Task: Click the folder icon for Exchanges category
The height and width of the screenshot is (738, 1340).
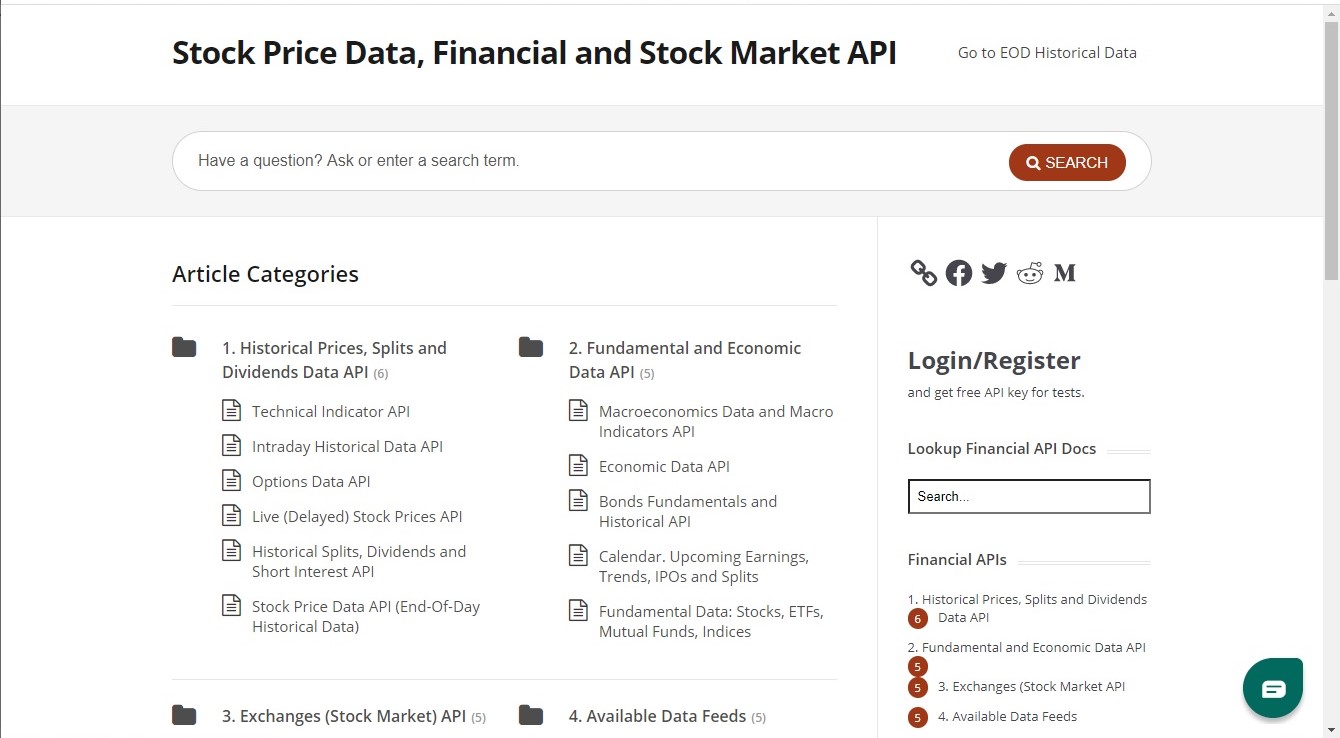Action: [184, 715]
